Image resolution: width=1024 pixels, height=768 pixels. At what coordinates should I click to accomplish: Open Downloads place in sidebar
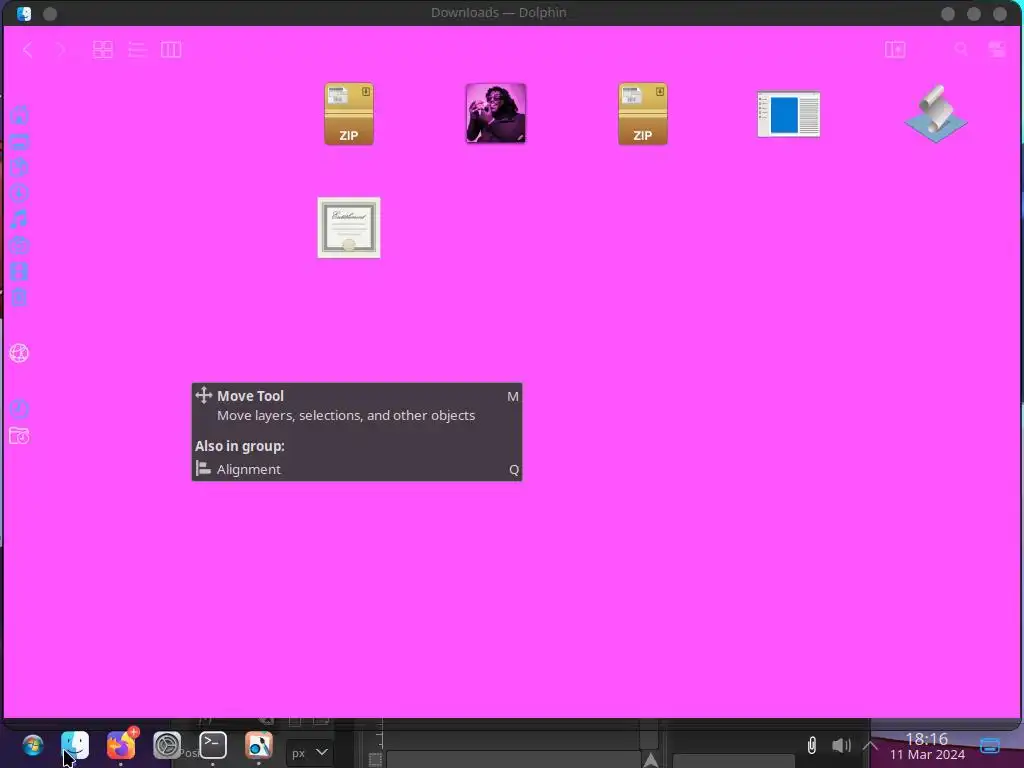(x=19, y=193)
